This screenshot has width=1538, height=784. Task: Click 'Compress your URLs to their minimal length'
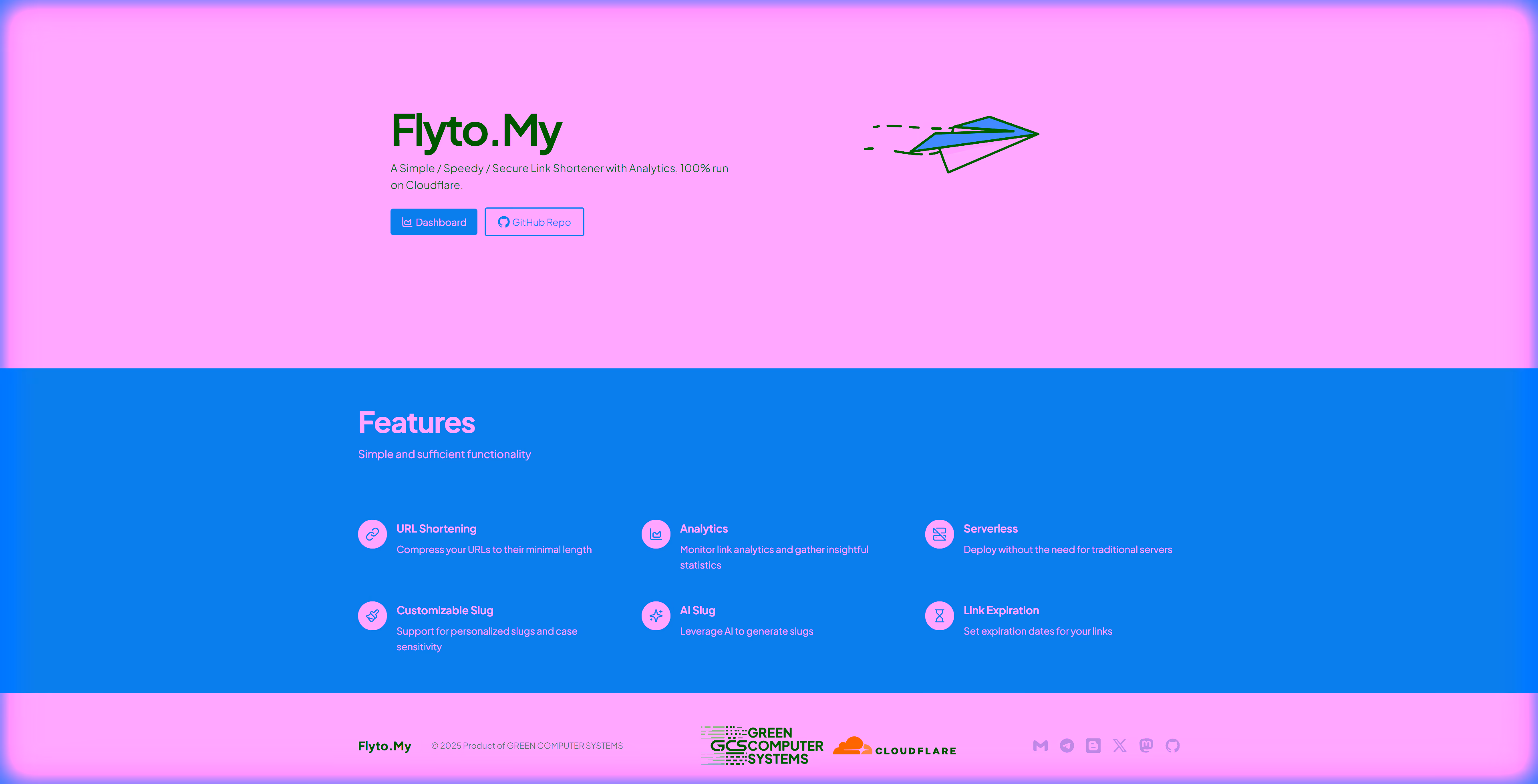point(494,549)
